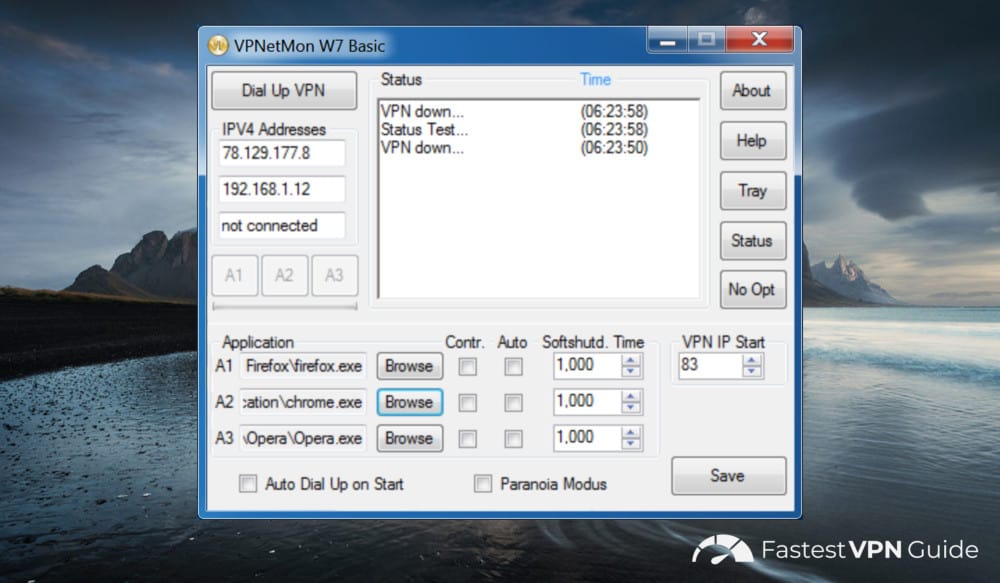Click the progress bar under A1-A3 buttons

pos(284,307)
